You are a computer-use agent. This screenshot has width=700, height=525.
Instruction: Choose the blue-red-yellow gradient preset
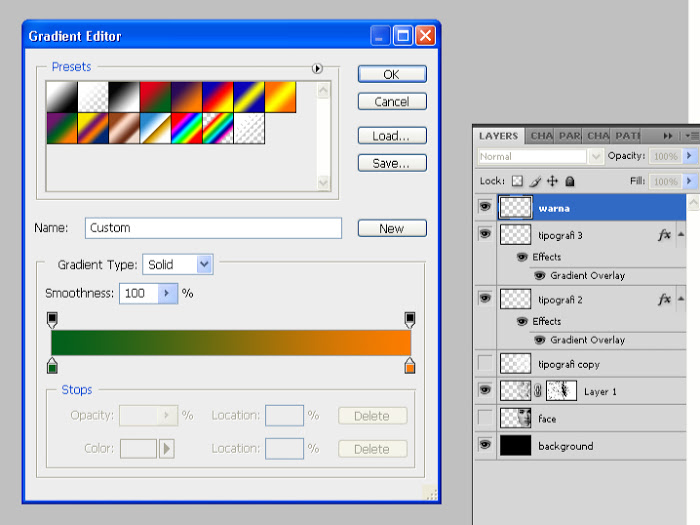[x=218, y=97]
